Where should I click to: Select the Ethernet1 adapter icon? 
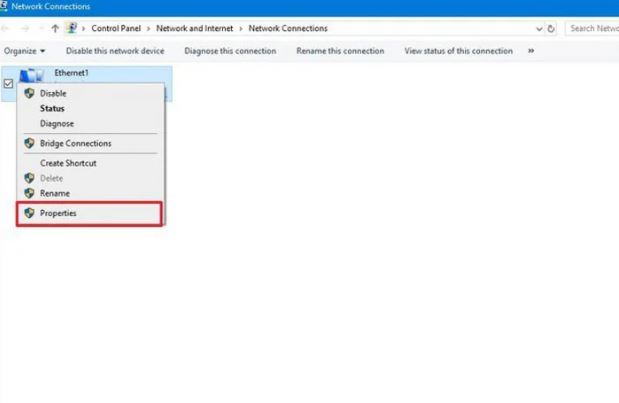click(x=31, y=75)
